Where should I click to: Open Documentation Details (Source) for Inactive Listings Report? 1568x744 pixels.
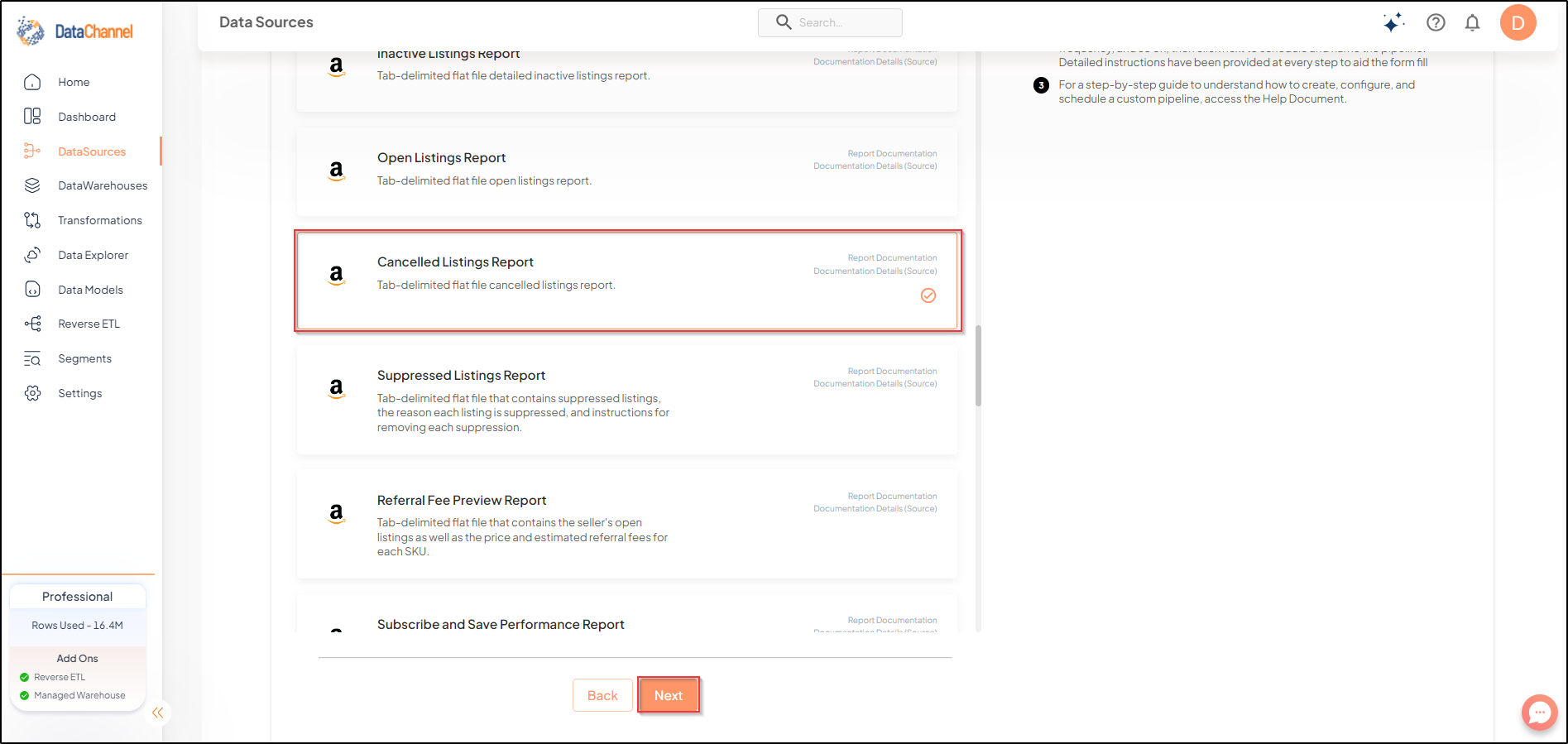click(875, 62)
